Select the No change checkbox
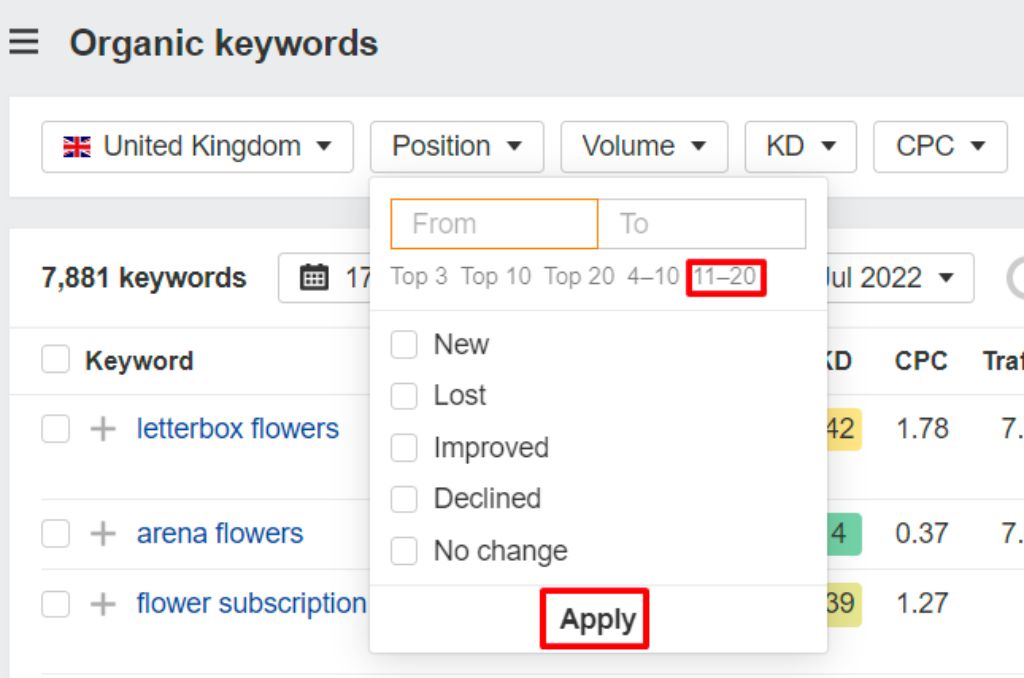The width and height of the screenshot is (1024, 678). pos(404,551)
